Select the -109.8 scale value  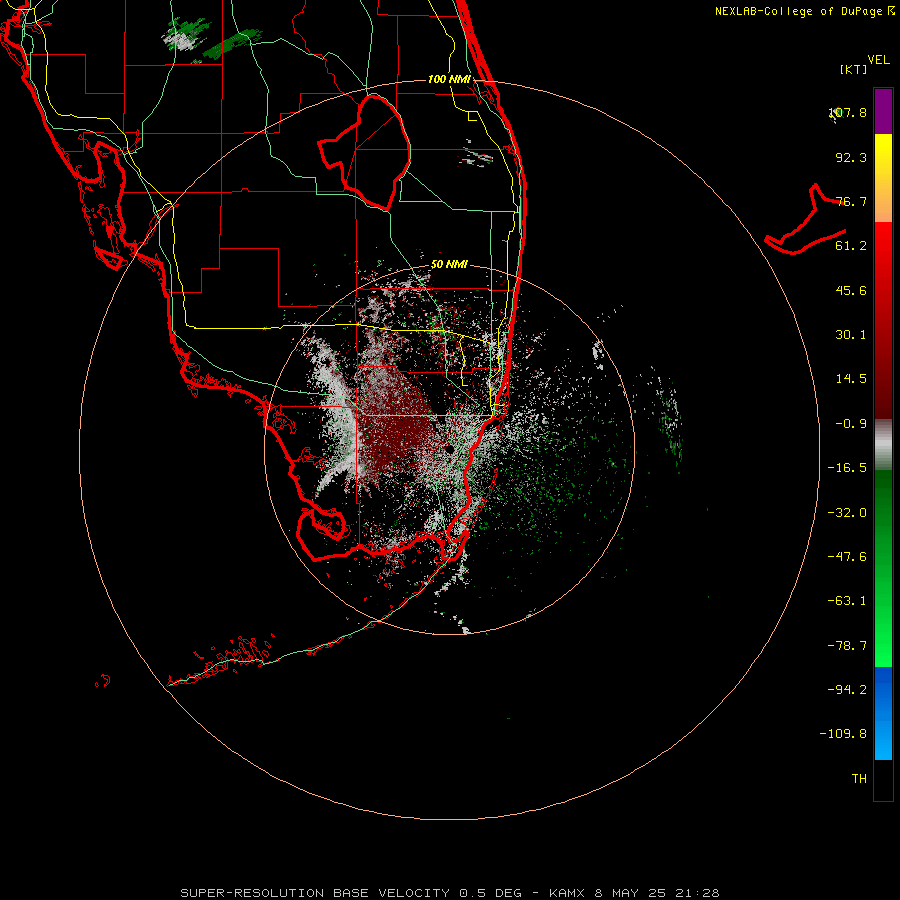[x=843, y=734]
